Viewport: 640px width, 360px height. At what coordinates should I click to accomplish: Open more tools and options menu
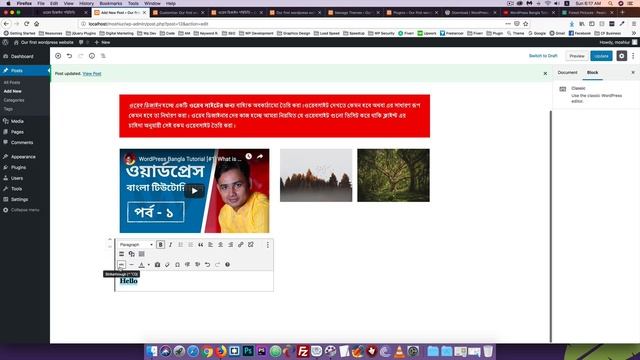point(633,56)
